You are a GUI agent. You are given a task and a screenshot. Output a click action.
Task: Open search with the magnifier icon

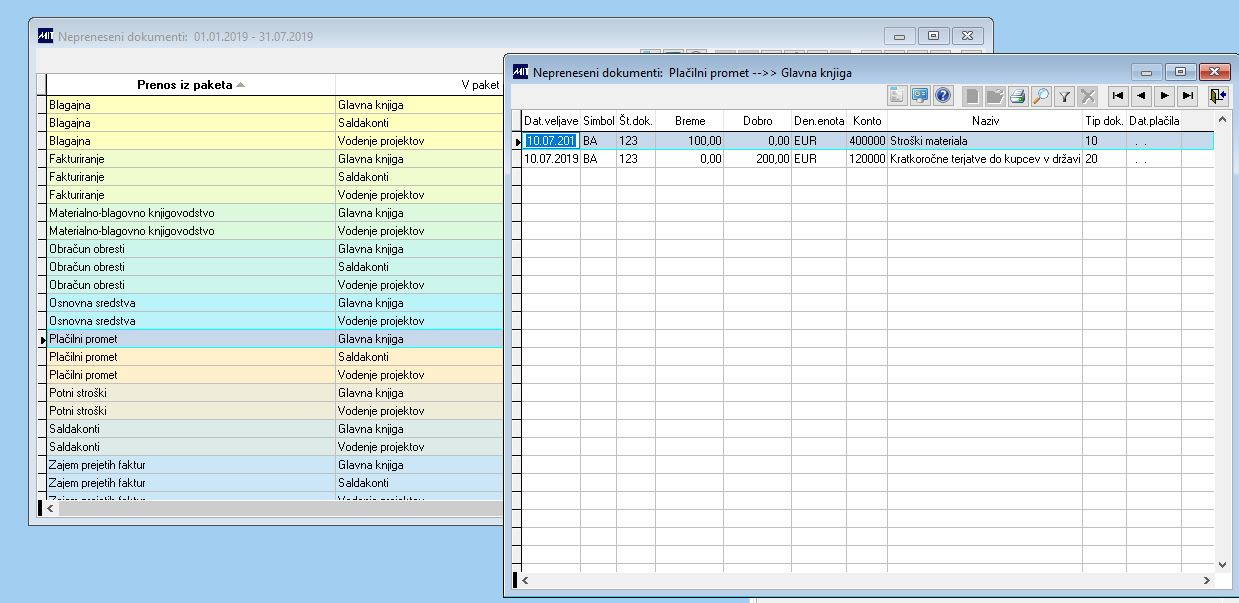pos(1041,96)
